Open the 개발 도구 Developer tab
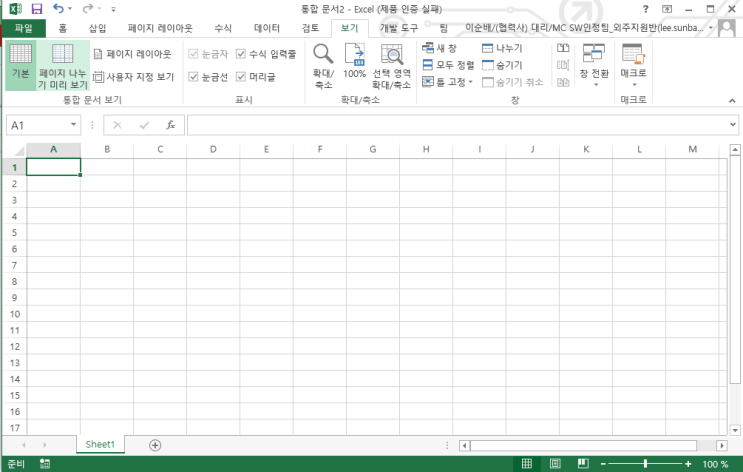Image resolution: width=743 pixels, height=472 pixels. pos(399,28)
